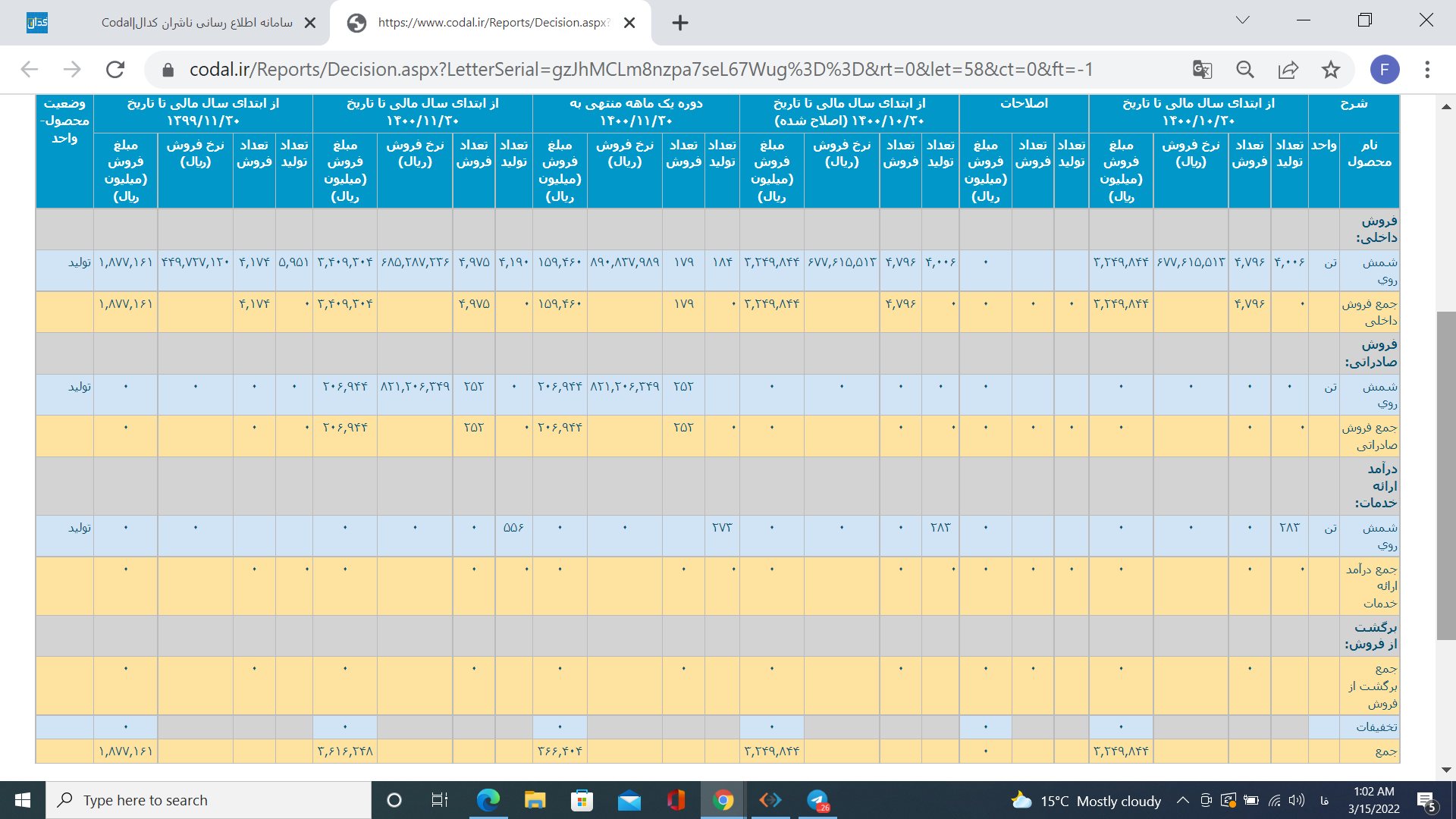Open the Google Translate icon in address bar
The width and height of the screenshot is (1456, 819).
pyautogui.click(x=1202, y=70)
